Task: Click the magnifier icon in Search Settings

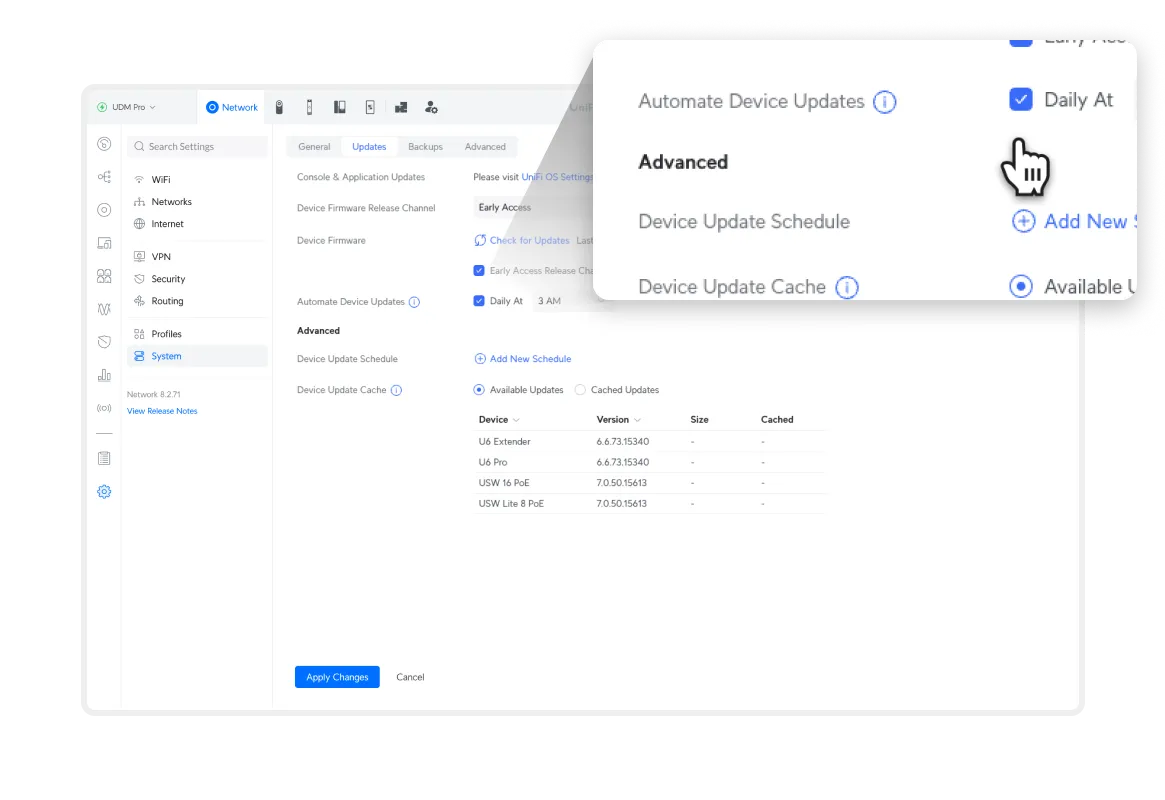Action: [x=139, y=146]
